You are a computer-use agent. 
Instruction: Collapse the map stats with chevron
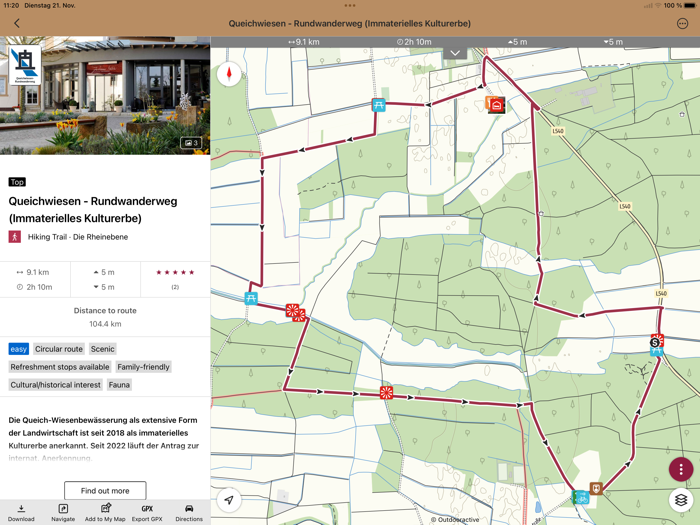455,53
